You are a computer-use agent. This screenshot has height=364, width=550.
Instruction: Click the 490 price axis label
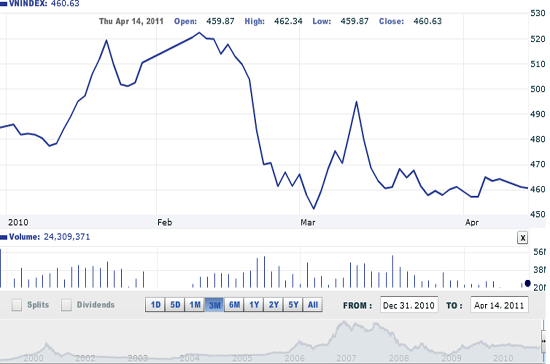coord(538,114)
